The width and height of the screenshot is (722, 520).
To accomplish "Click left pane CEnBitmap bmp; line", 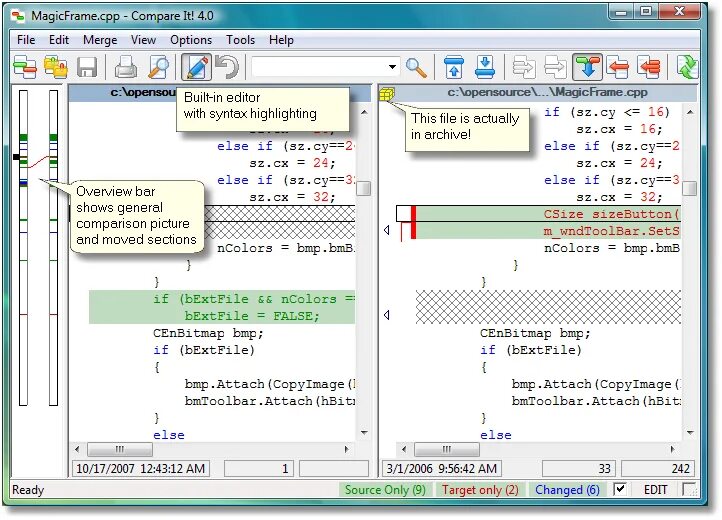I will (208, 333).
